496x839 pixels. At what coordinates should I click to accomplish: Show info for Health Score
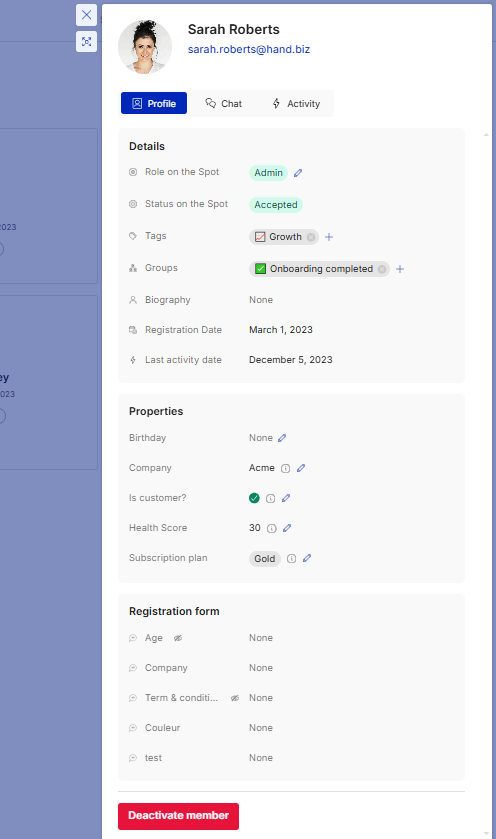(272, 529)
